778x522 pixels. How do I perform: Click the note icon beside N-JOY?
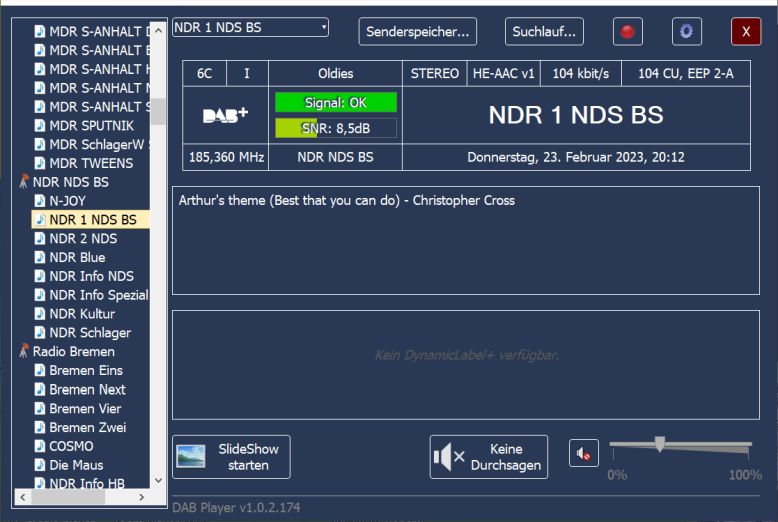coord(40,200)
